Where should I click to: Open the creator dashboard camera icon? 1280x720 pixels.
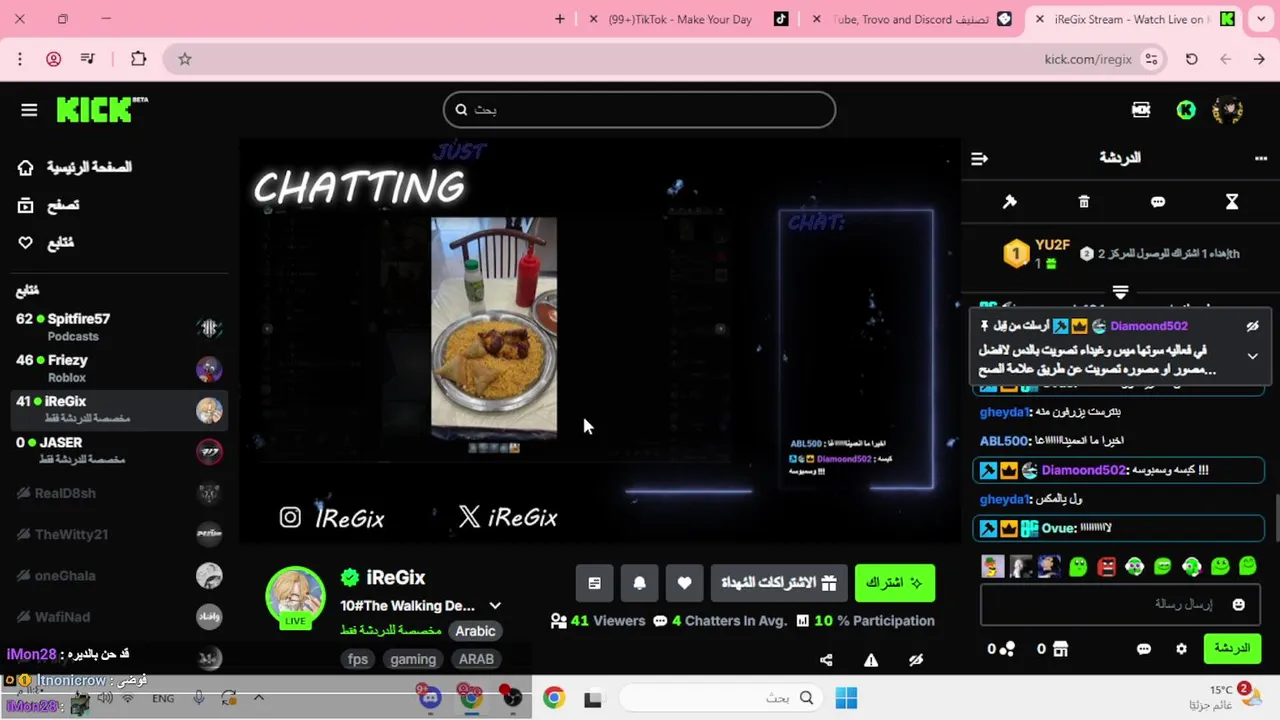(x=1141, y=110)
